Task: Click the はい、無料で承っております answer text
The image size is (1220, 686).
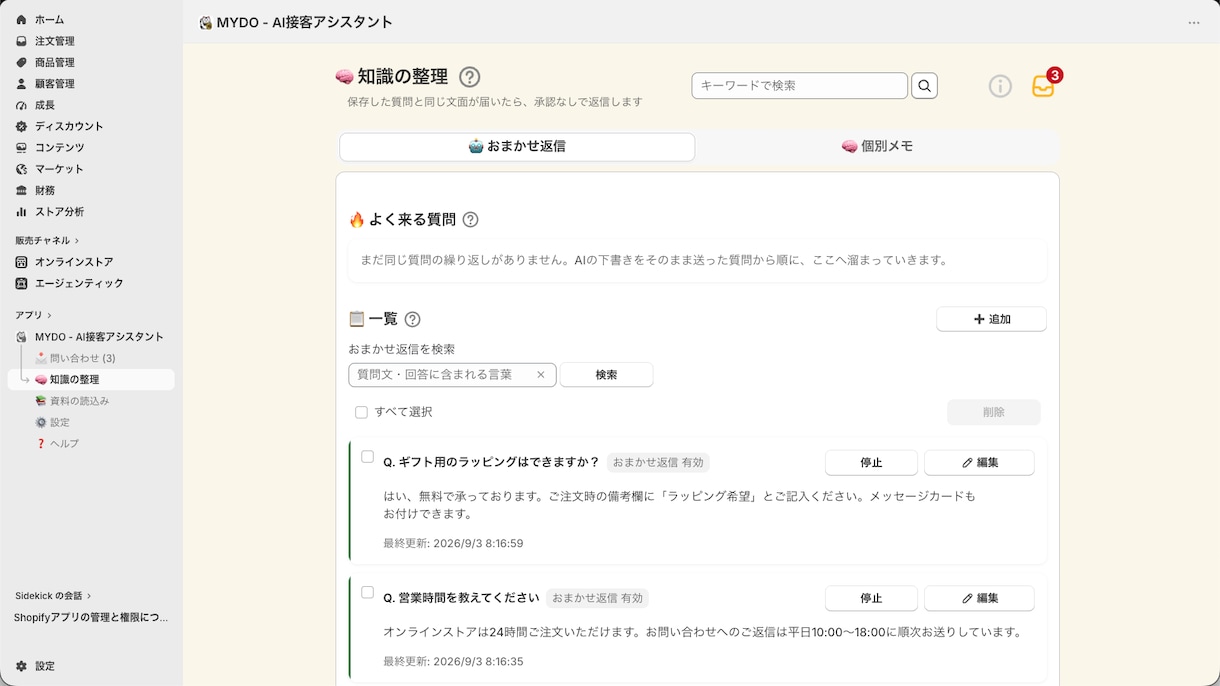Action: 679,505
